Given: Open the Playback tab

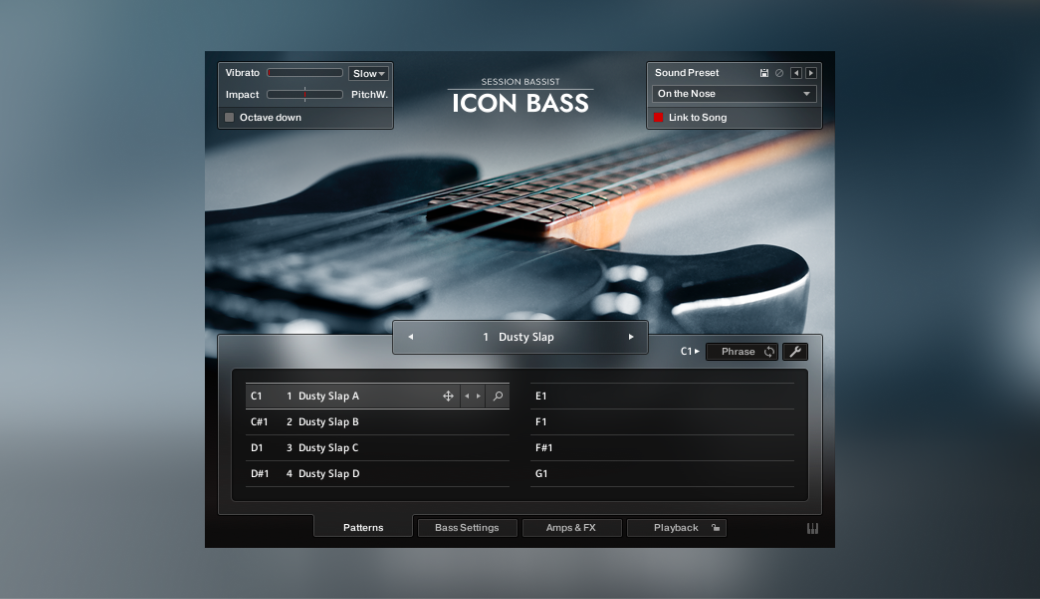Looking at the screenshot, I should (x=676, y=527).
